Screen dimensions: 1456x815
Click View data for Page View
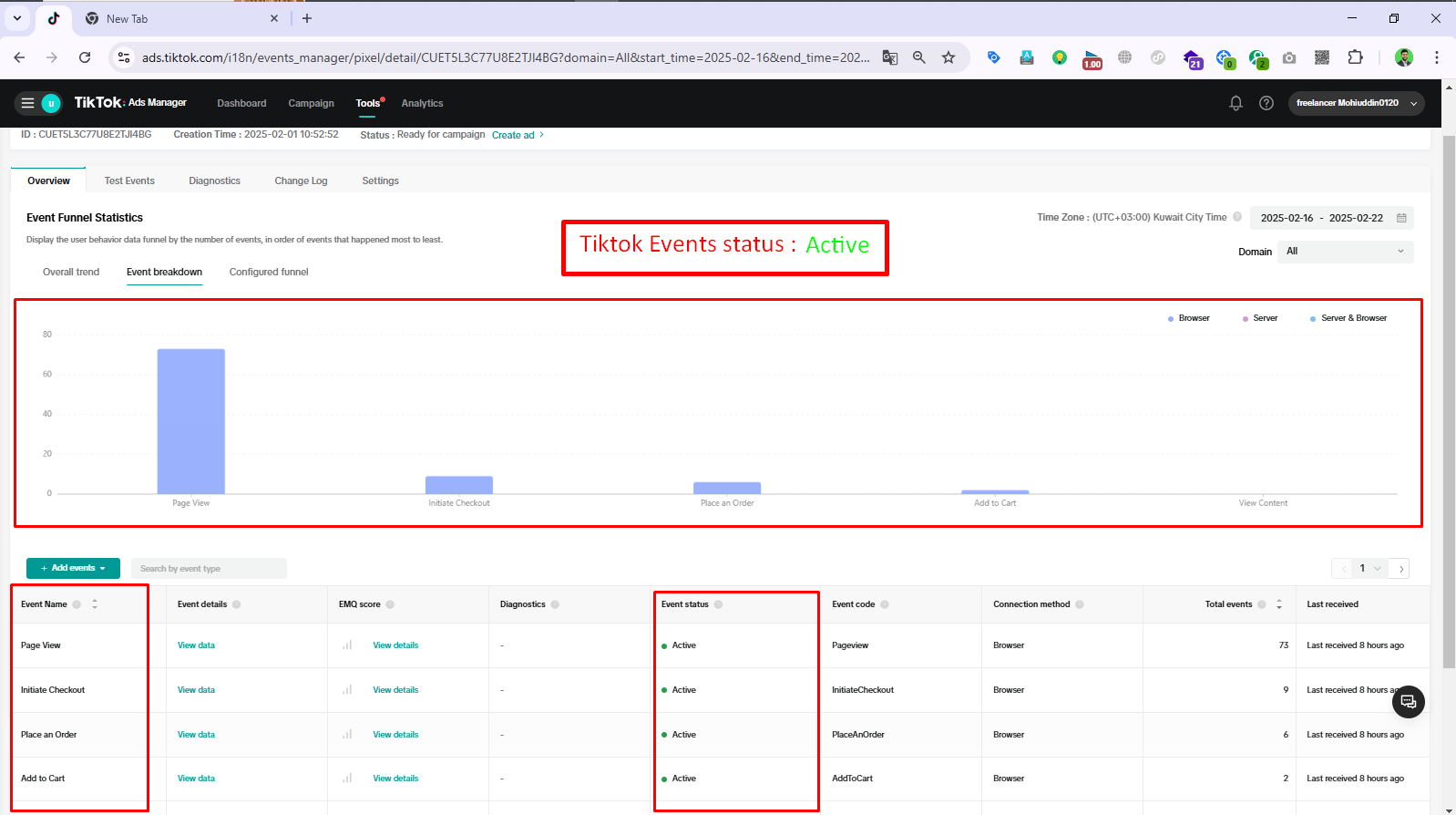click(196, 645)
